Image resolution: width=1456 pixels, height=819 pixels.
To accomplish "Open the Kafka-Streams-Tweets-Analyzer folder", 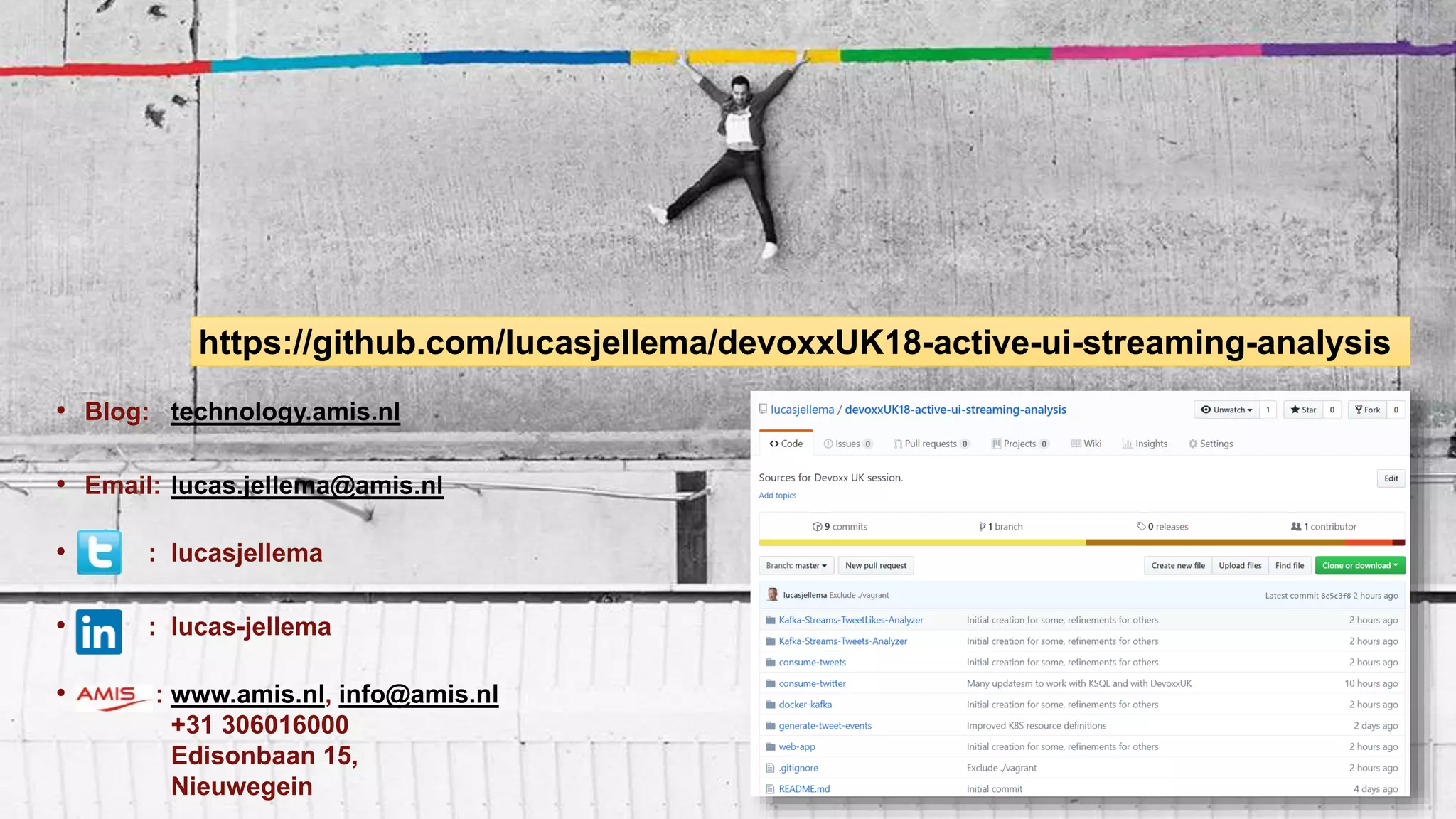I will tap(843, 641).
